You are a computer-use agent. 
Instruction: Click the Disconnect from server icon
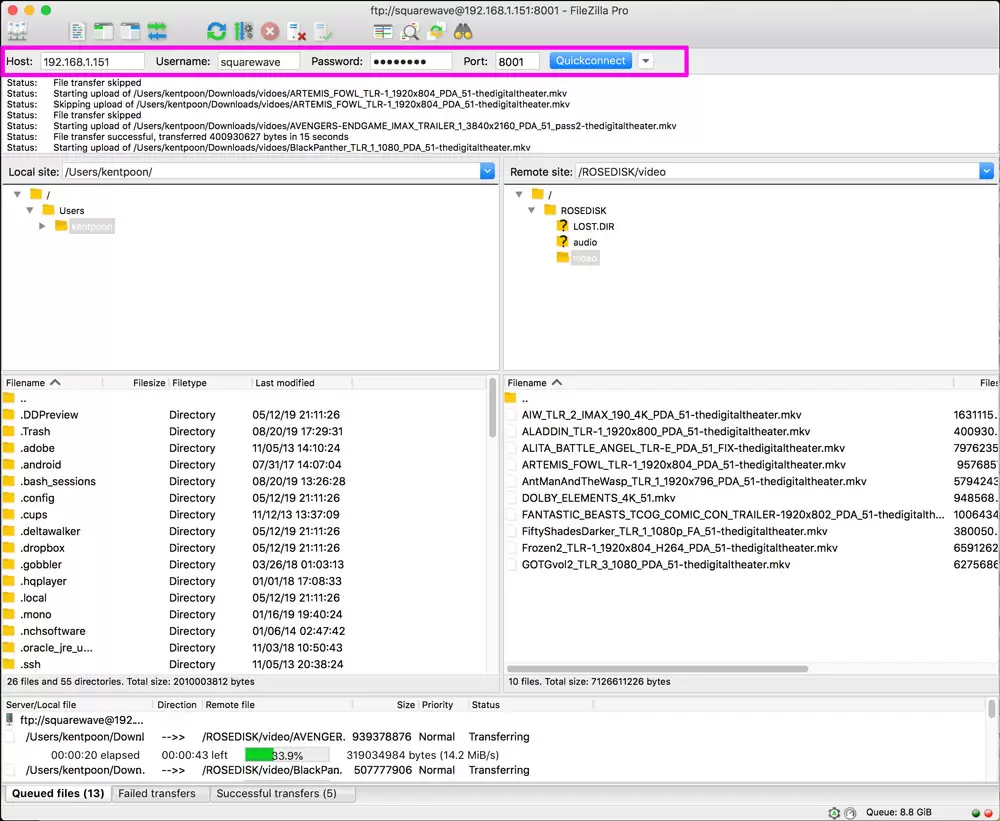pyautogui.click(x=297, y=32)
